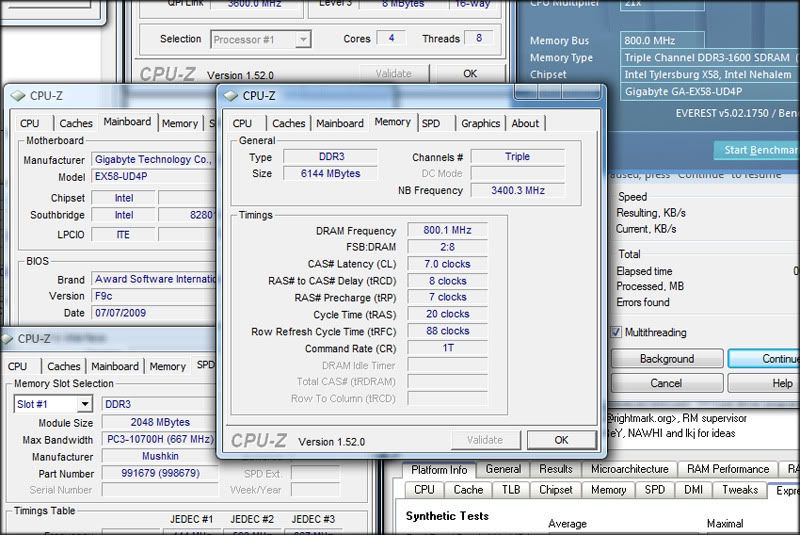
Task: Click the Part Number value 991679 (998679)
Action: 160,473
